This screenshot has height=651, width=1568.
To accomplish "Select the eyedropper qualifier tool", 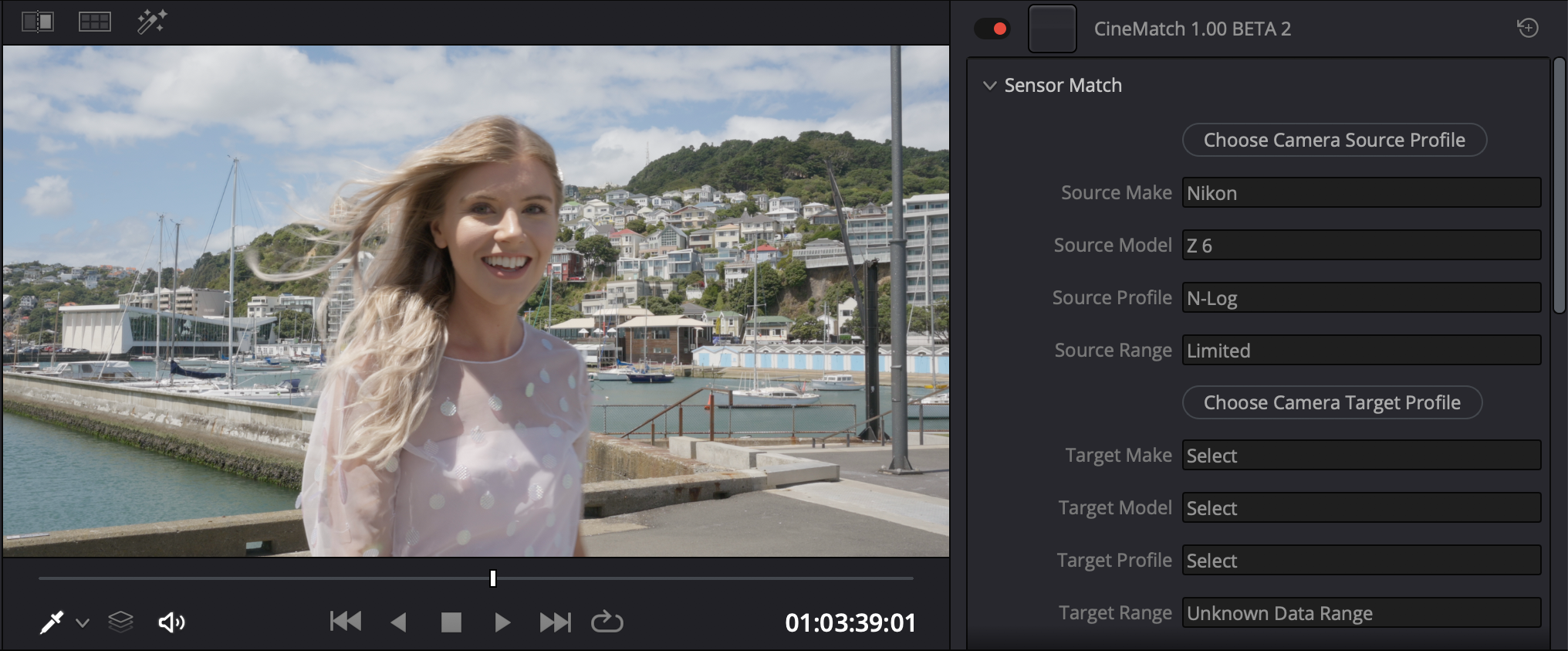I will [x=52, y=622].
